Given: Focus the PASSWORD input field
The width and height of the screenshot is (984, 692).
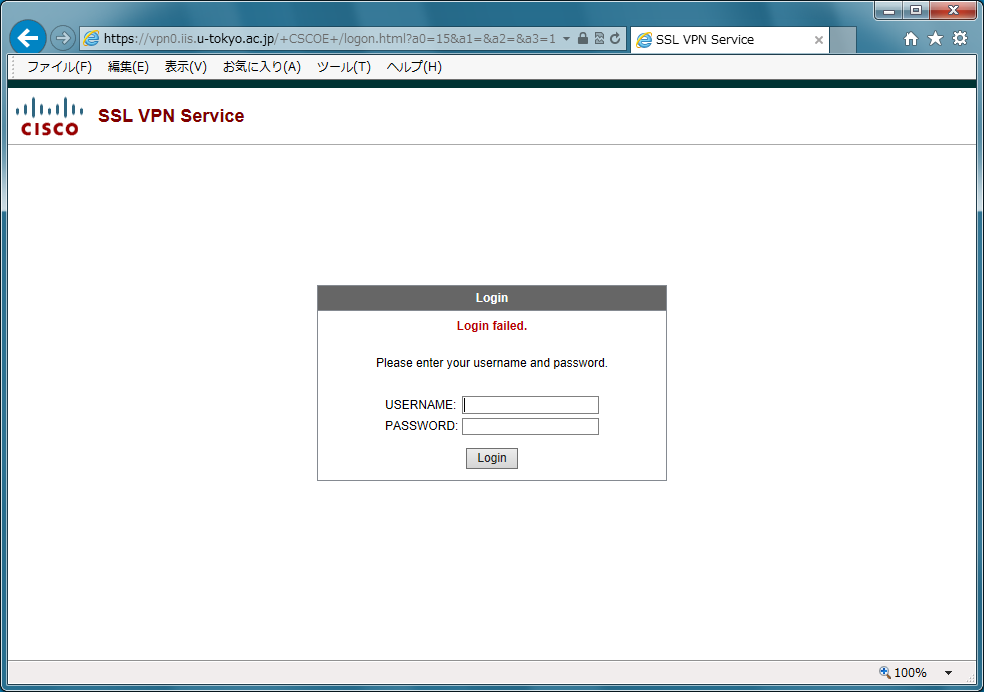Looking at the screenshot, I should pyautogui.click(x=530, y=427).
